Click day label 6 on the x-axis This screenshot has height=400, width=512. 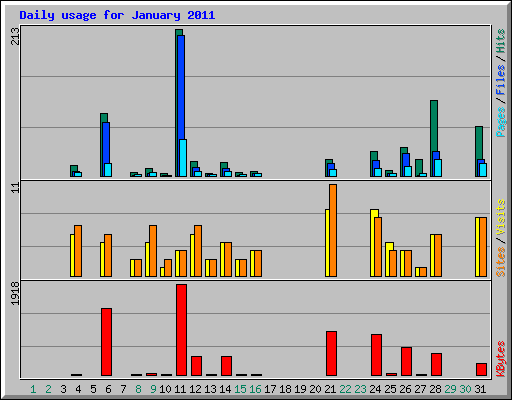108,389
